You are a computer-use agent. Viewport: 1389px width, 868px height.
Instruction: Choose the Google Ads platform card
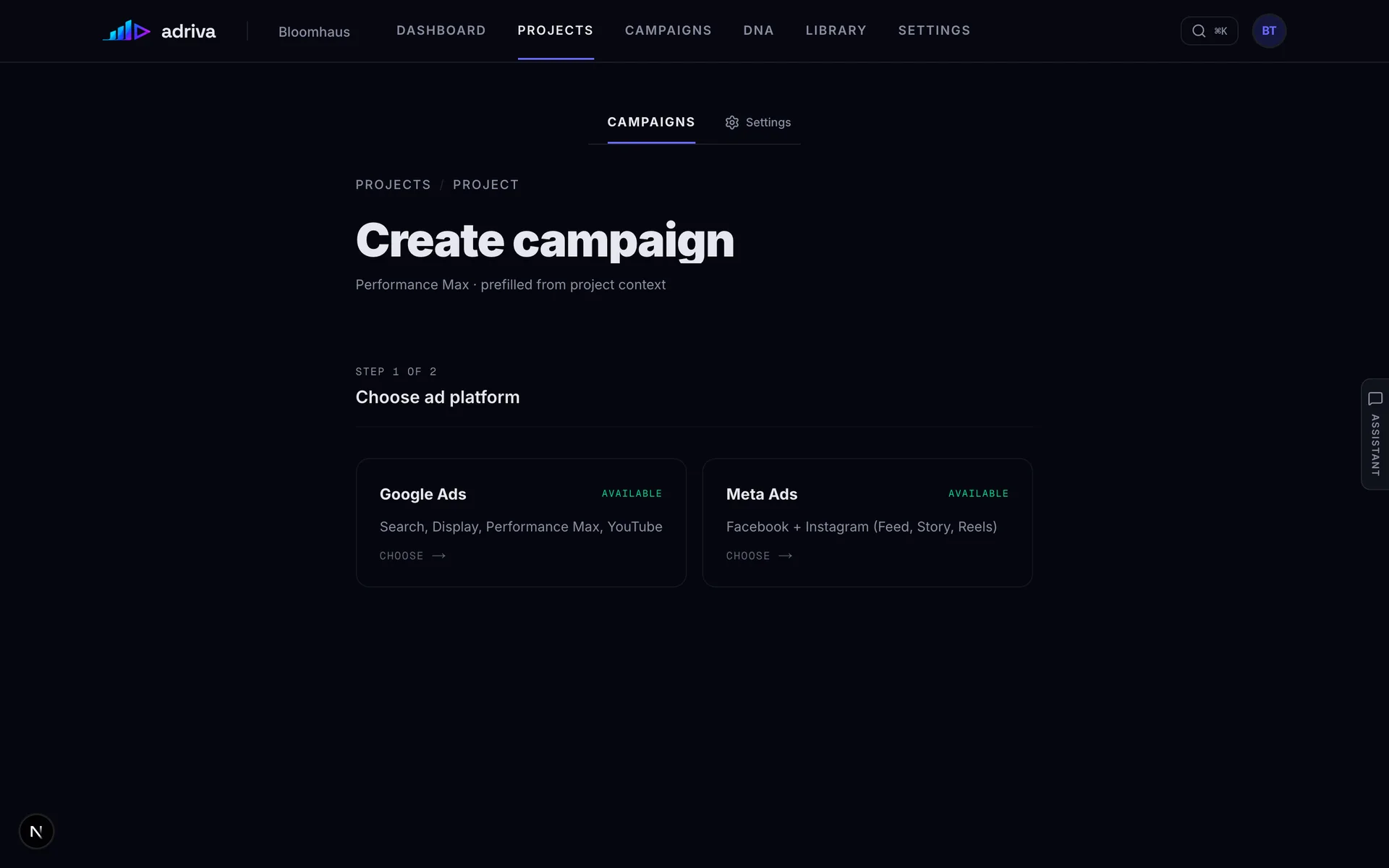(521, 522)
